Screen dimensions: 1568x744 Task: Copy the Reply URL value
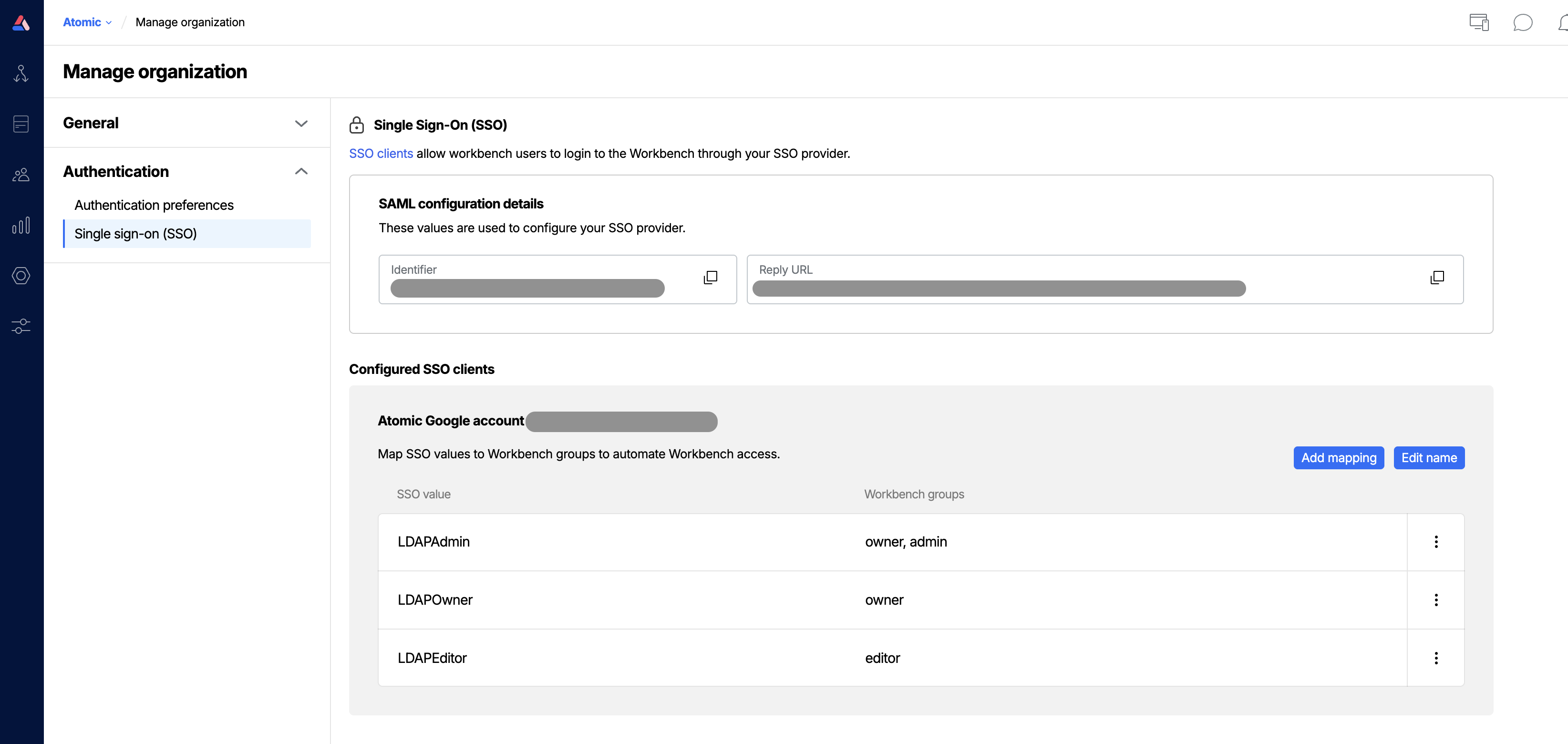click(x=1437, y=278)
